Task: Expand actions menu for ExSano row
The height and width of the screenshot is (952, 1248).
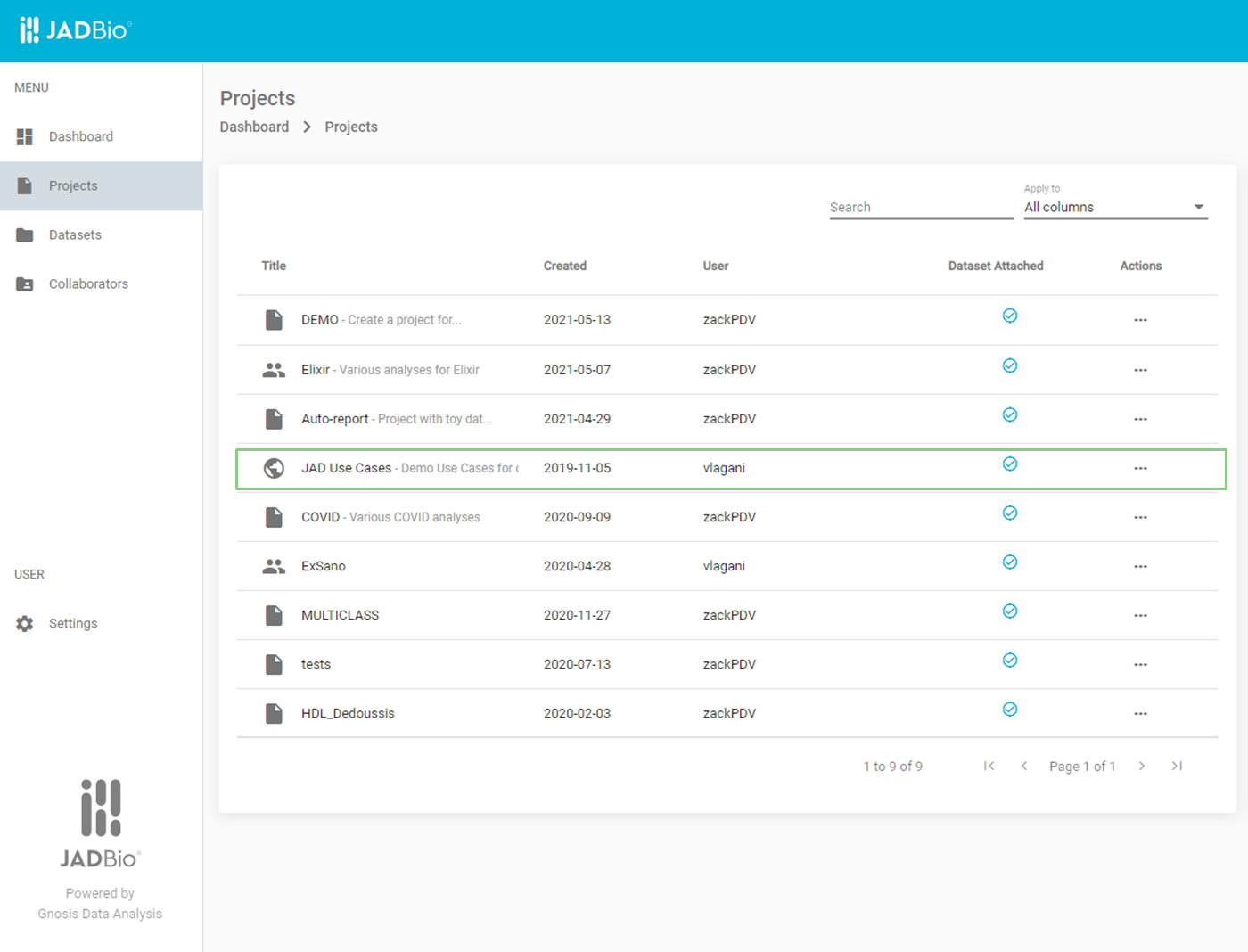Action: [1140, 567]
